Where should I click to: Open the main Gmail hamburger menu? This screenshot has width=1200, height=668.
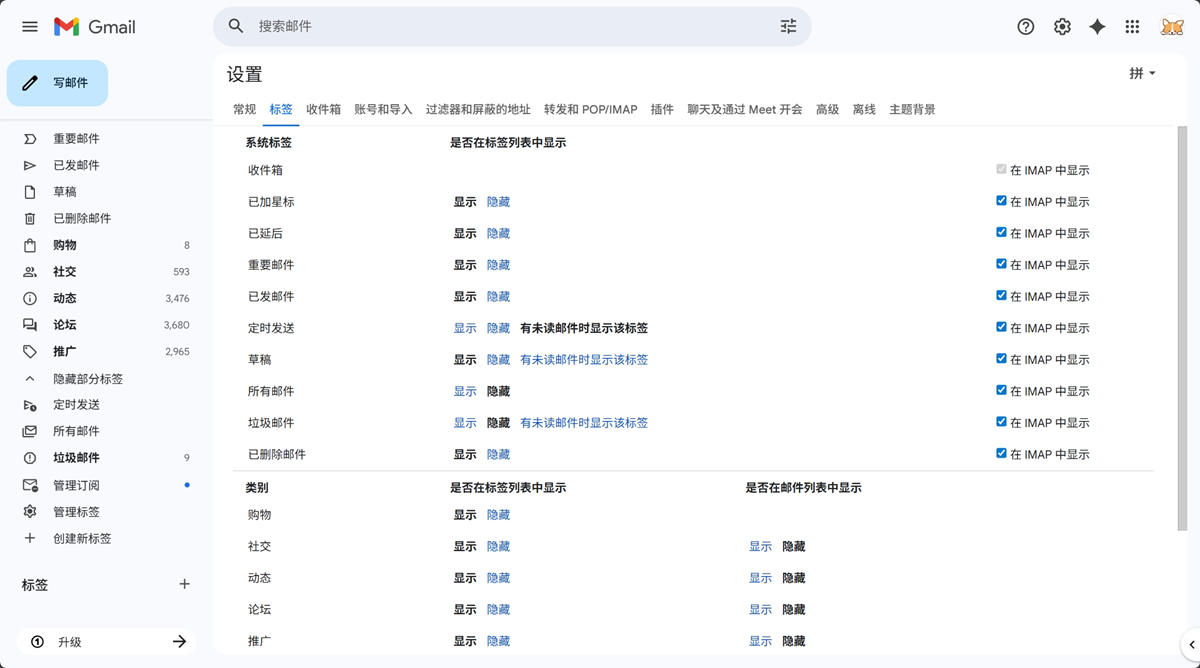coord(29,27)
